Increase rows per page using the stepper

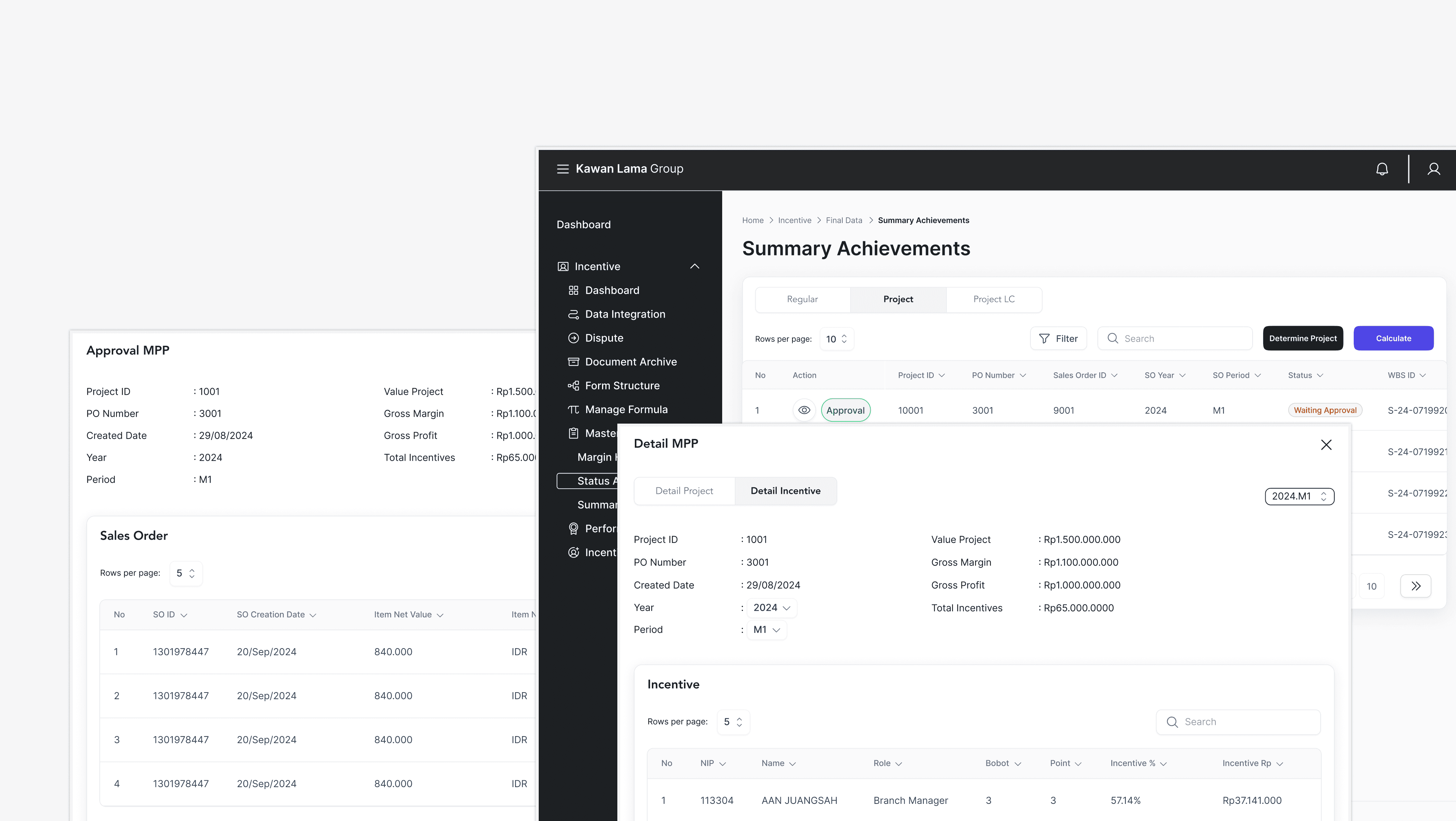tap(844, 336)
